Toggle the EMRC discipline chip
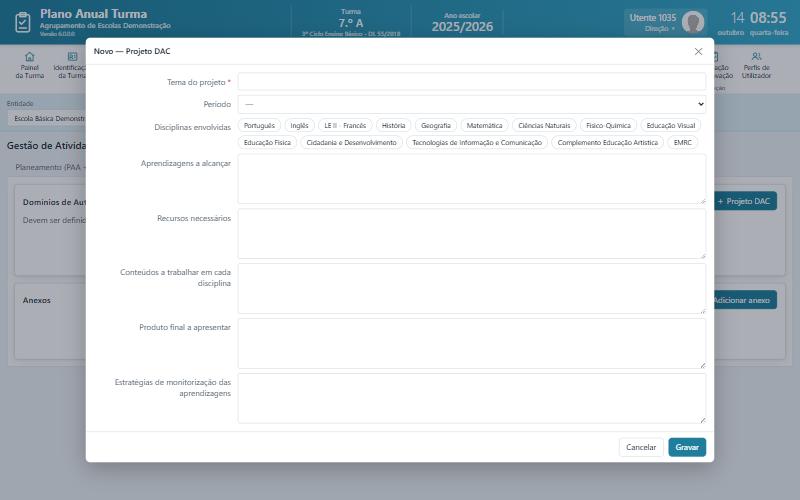This screenshot has width=800, height=500. (x=682, y=143)
